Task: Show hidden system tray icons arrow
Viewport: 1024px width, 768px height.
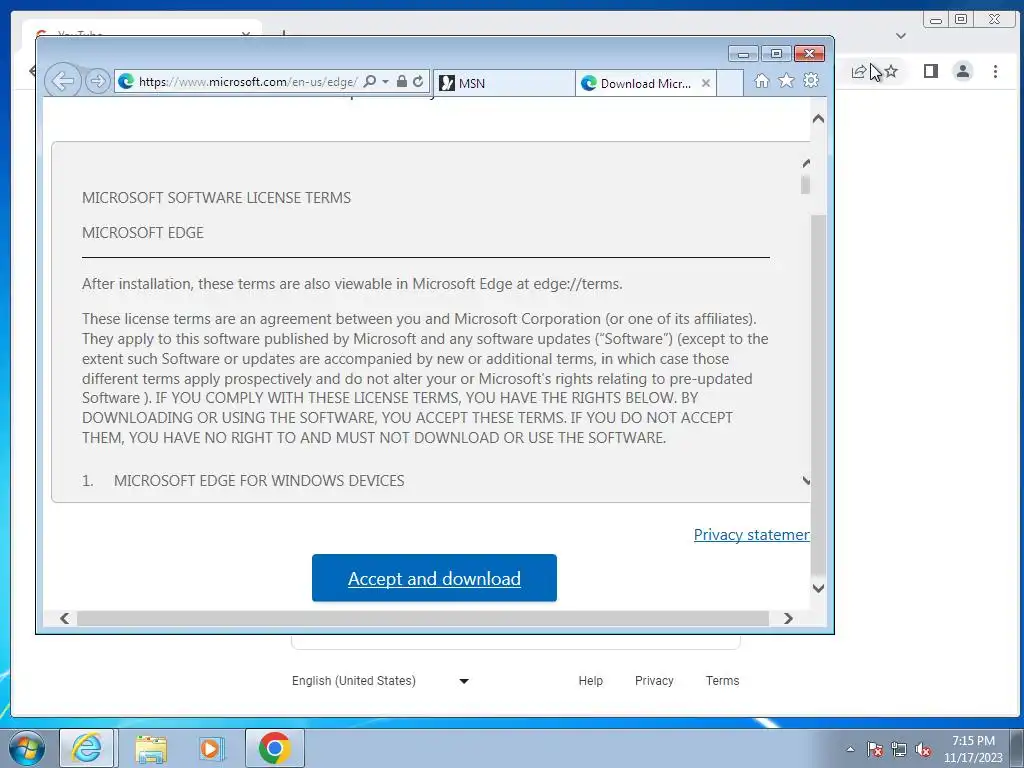Action: (850, 749)
